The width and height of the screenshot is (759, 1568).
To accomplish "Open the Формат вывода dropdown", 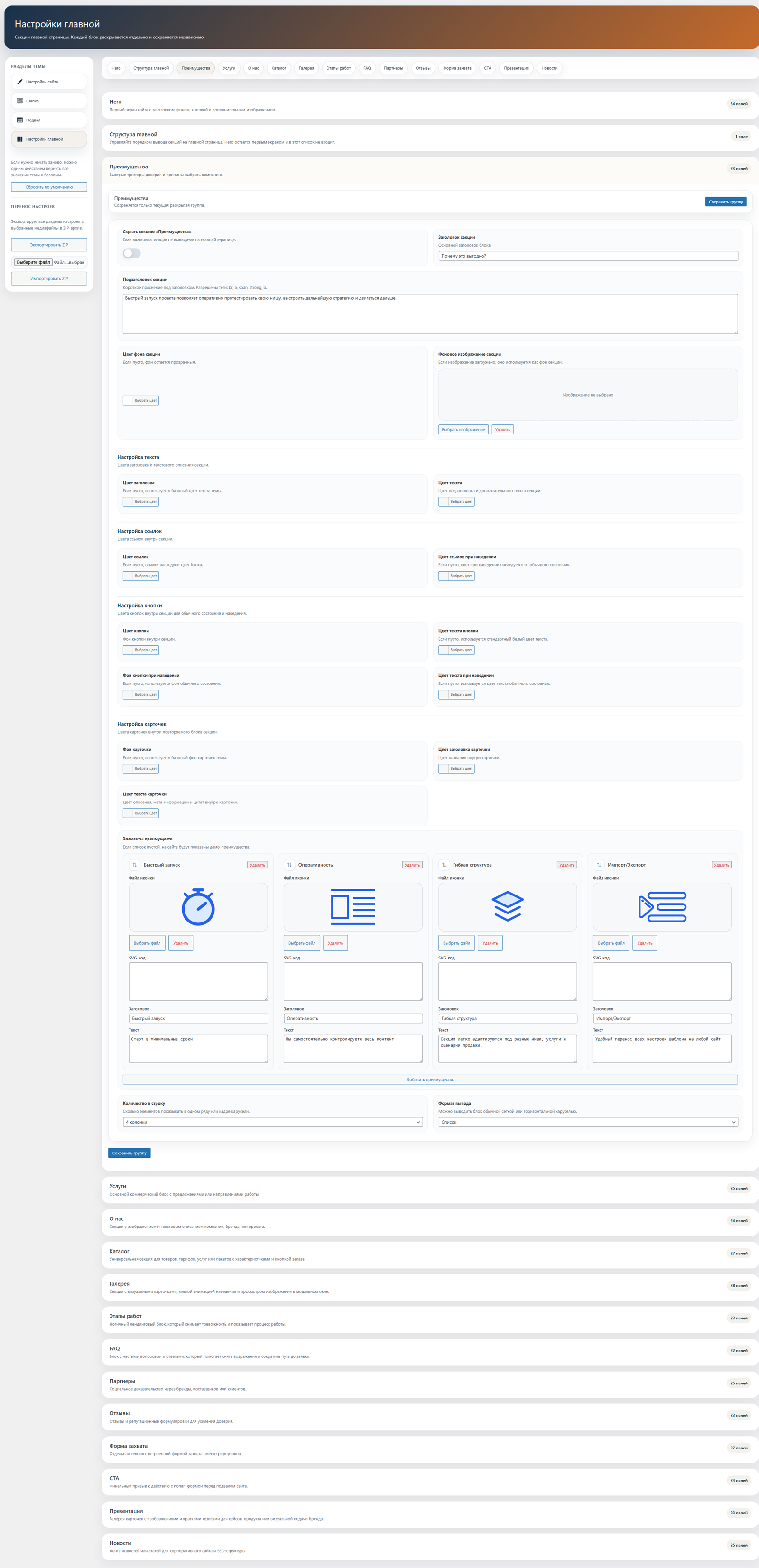I will [588, 1122].
